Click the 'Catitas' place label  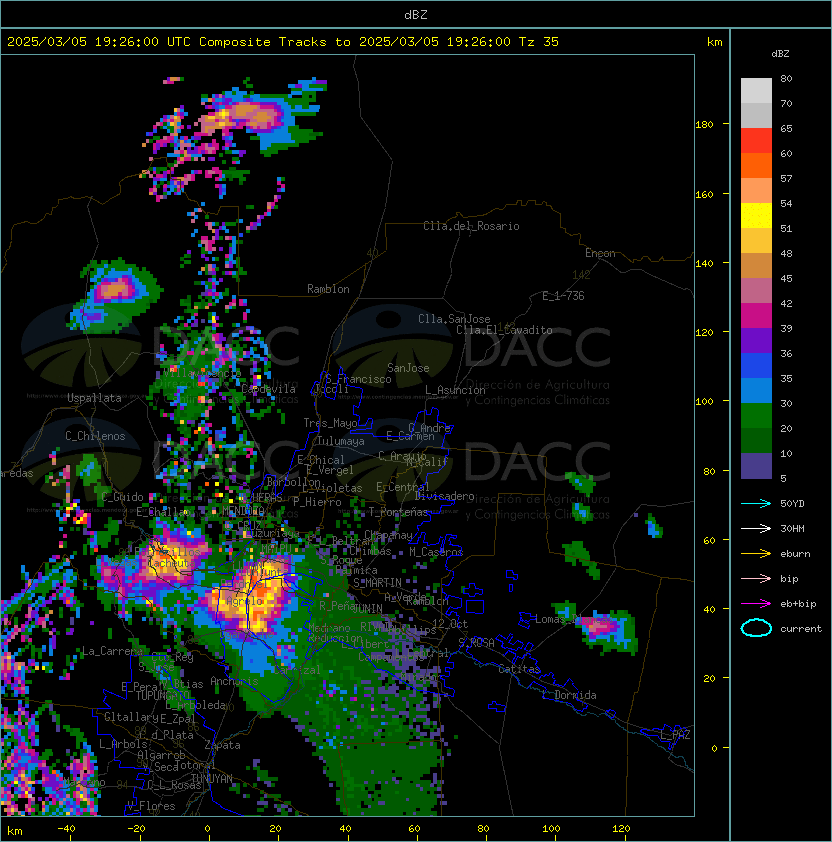click(519, 669)
